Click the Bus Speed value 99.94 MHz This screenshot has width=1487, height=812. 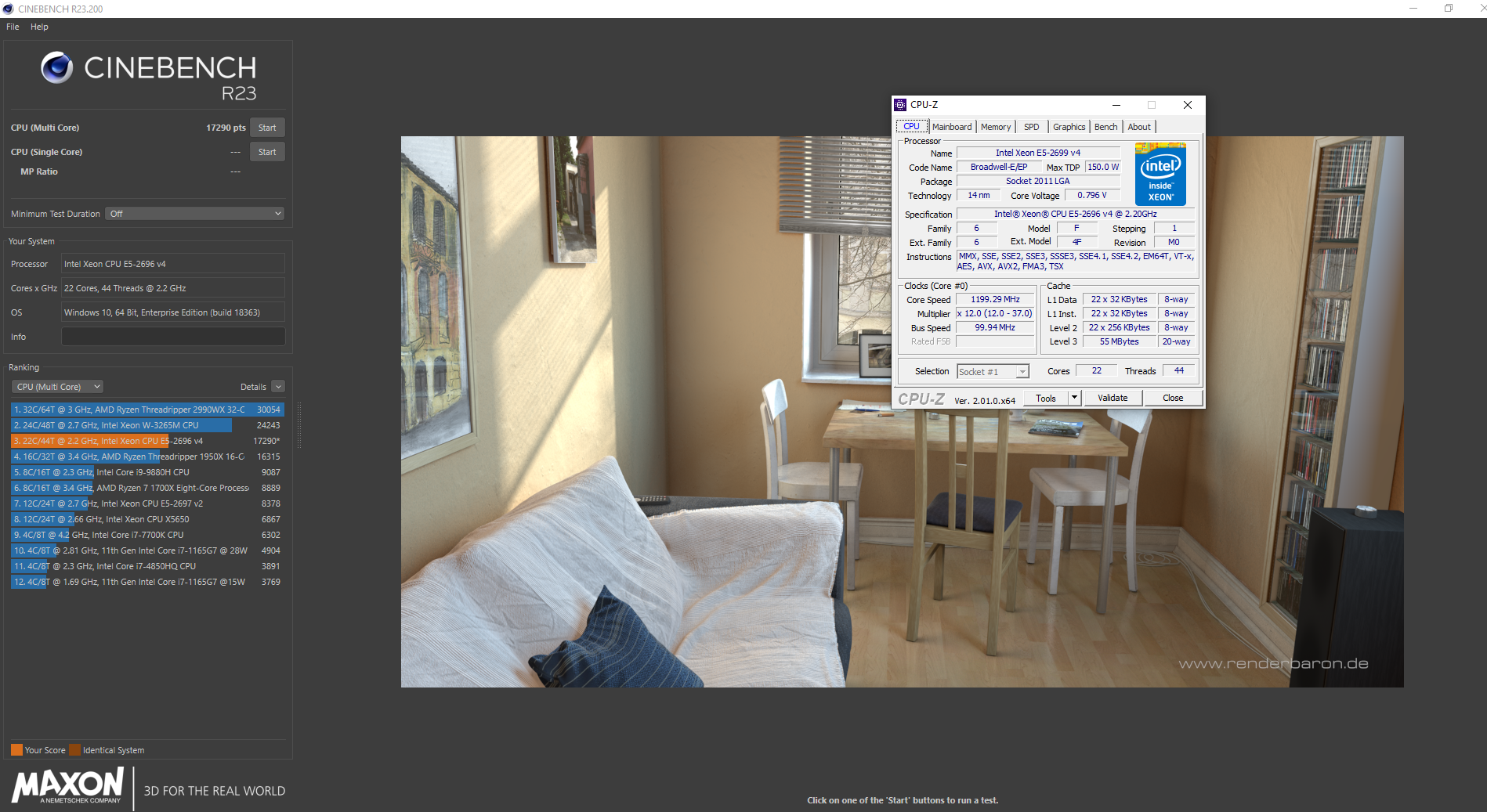pyautogui.click(x=995, y=327)
